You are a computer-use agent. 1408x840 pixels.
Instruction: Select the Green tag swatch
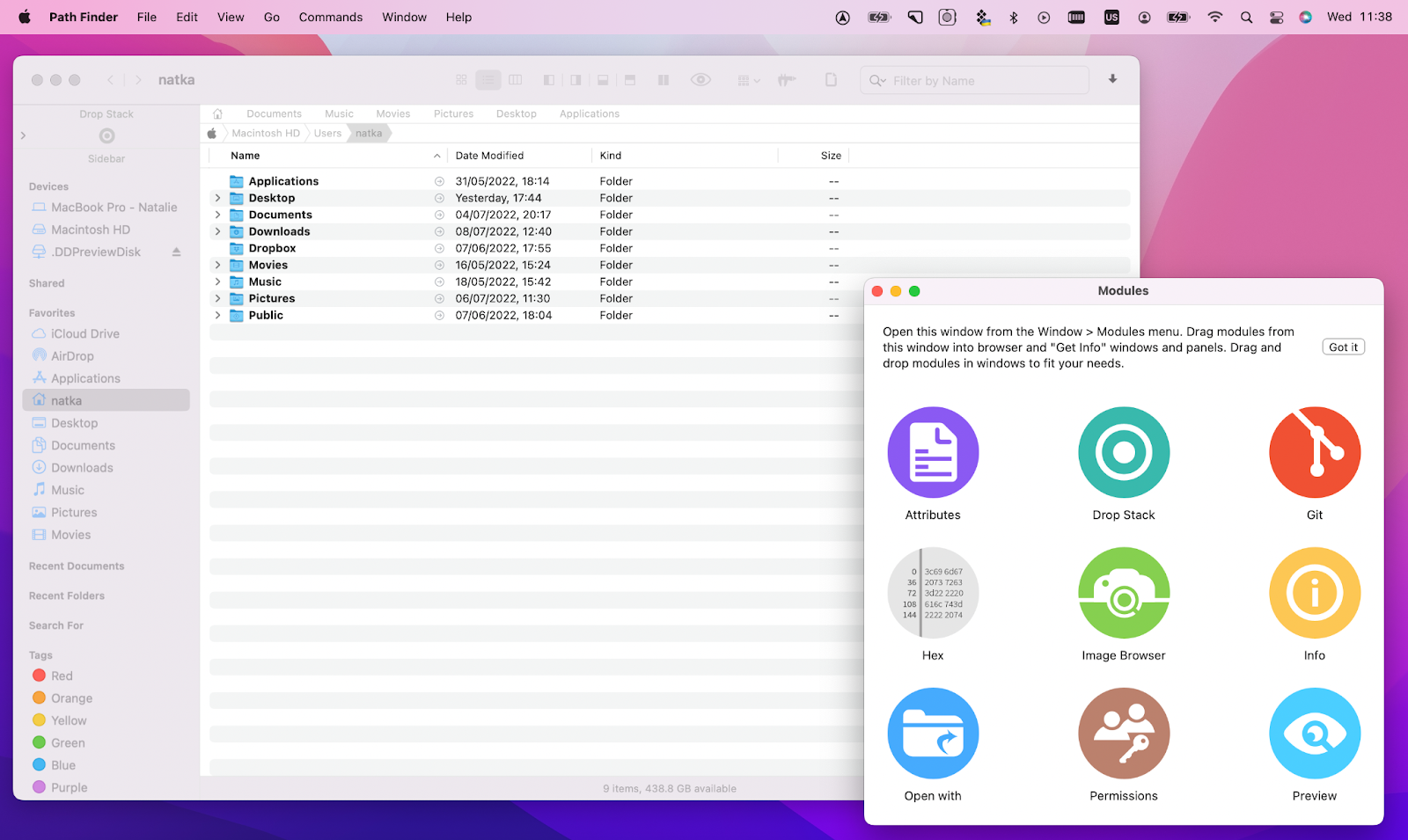tap(40, 742)
